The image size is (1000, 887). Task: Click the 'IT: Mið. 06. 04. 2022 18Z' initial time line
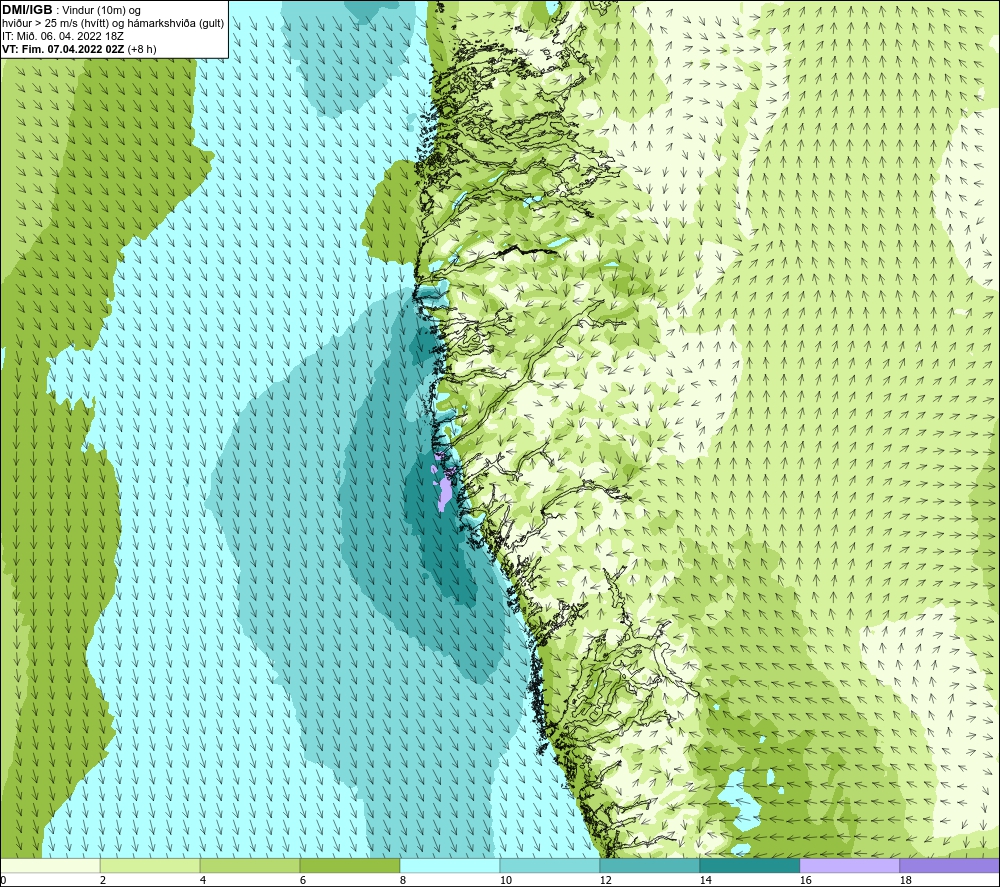click(62, 36)
